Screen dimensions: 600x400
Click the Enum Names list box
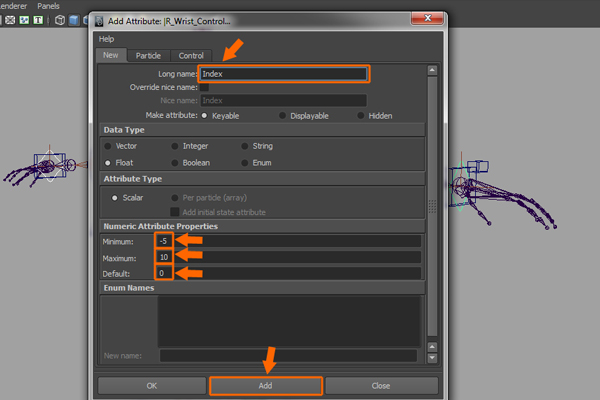[x=289, y=321]
